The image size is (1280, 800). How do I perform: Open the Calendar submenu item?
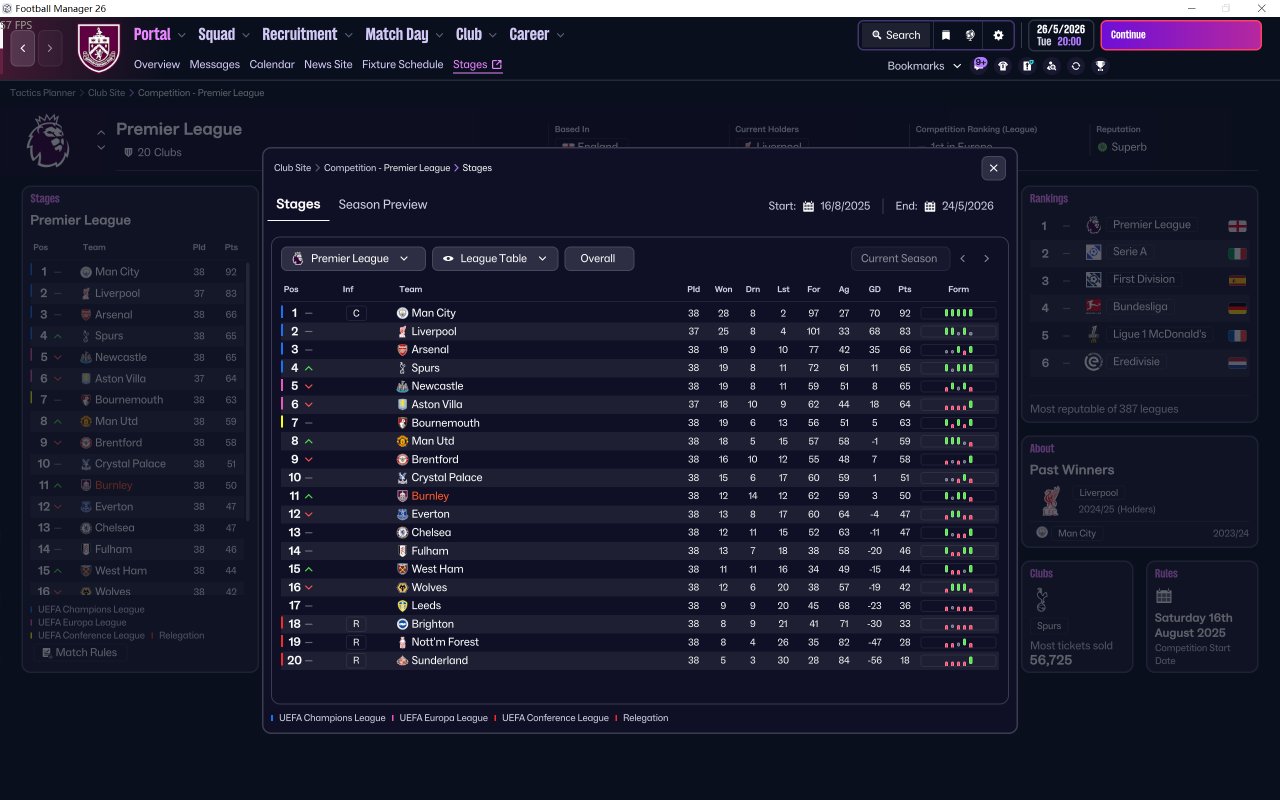[x=272, y=65]
